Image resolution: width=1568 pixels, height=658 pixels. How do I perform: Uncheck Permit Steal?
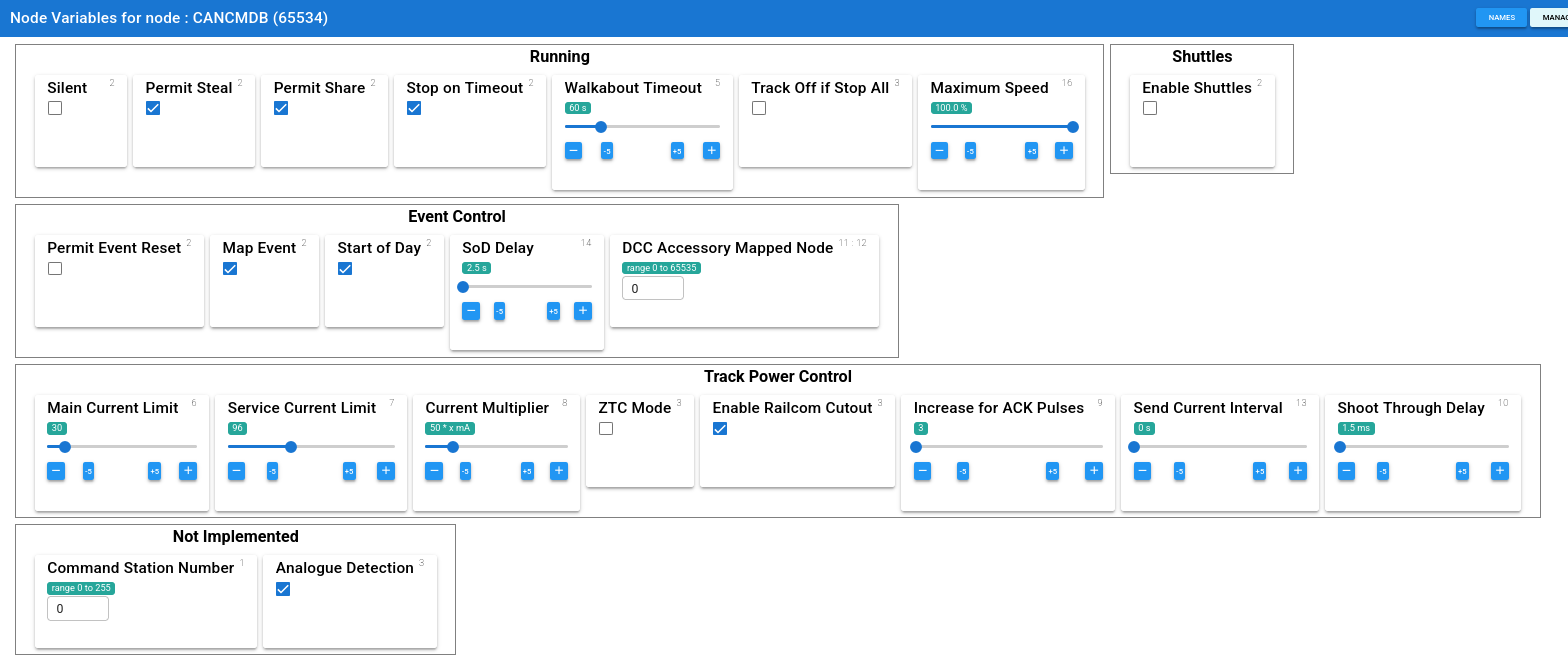[x=153, y=108]
